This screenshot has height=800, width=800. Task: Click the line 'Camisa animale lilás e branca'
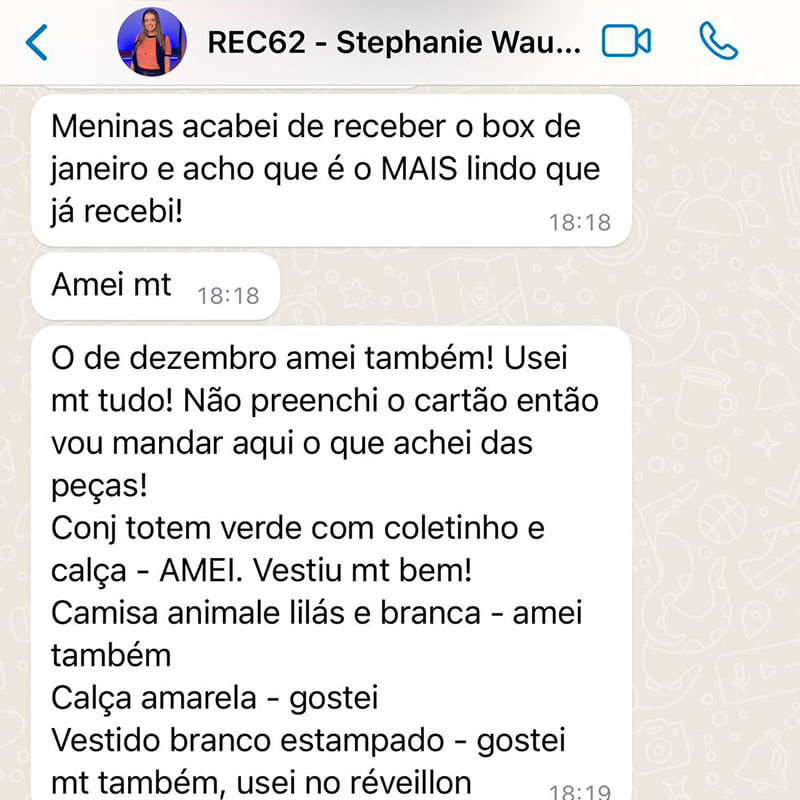pyautogui.click(x=266, y=613)
